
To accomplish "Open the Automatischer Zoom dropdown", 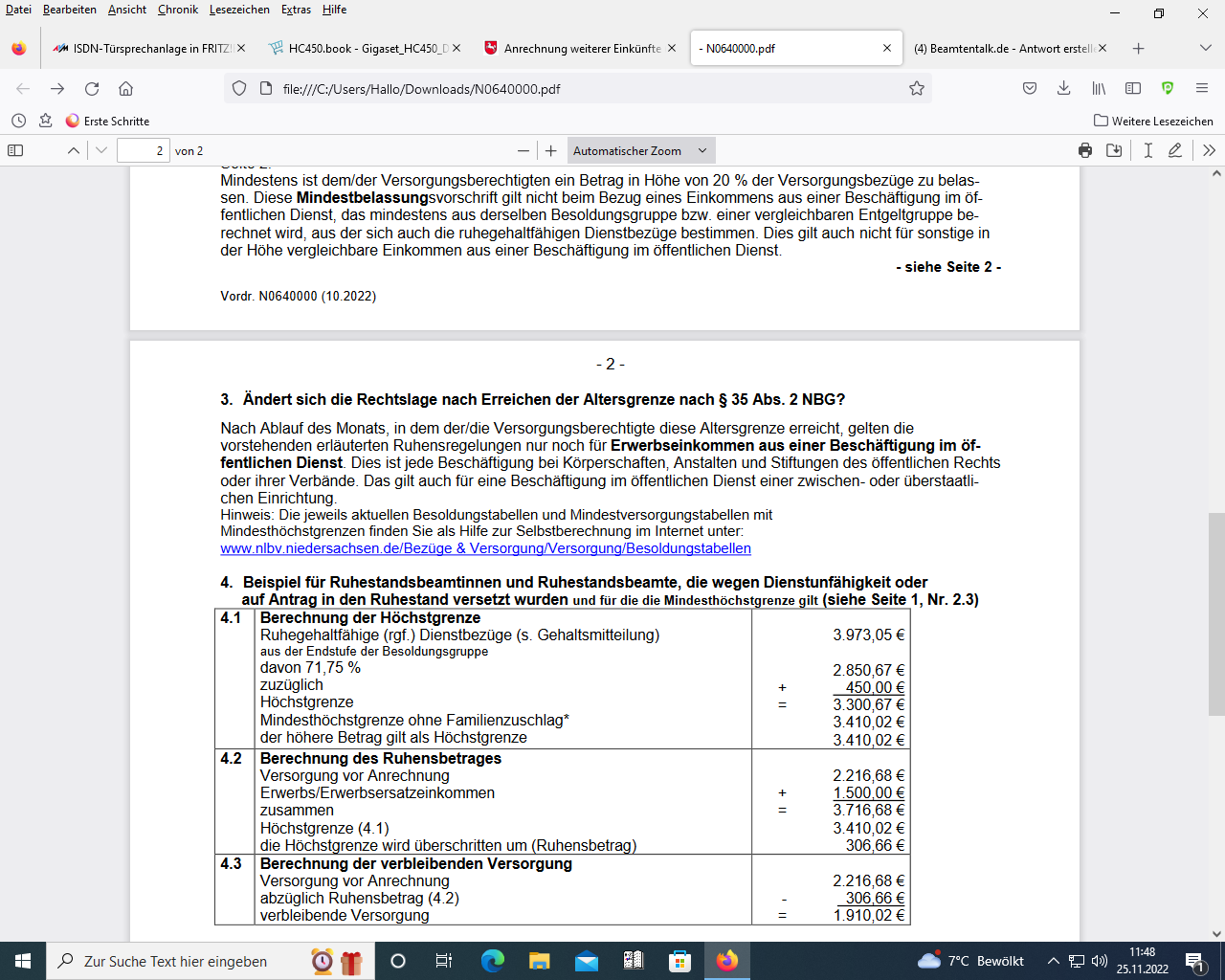I will [x=640, y=150].
